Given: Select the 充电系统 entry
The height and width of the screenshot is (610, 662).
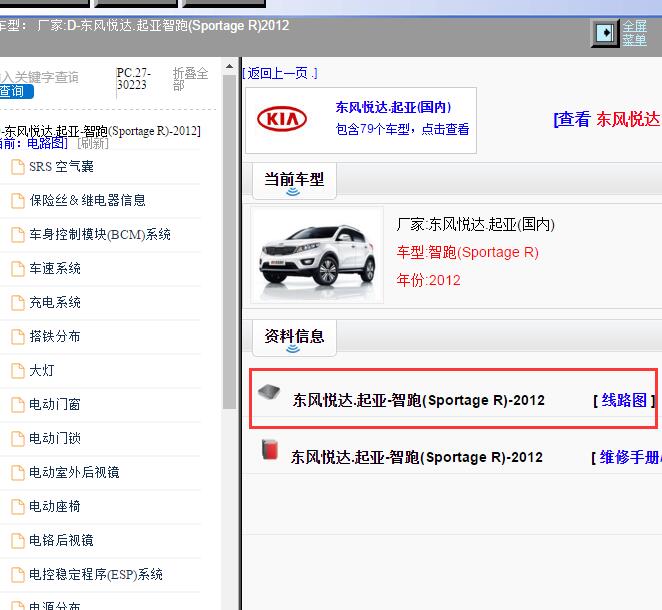Looking at the screenshot, I should [55, 303].
